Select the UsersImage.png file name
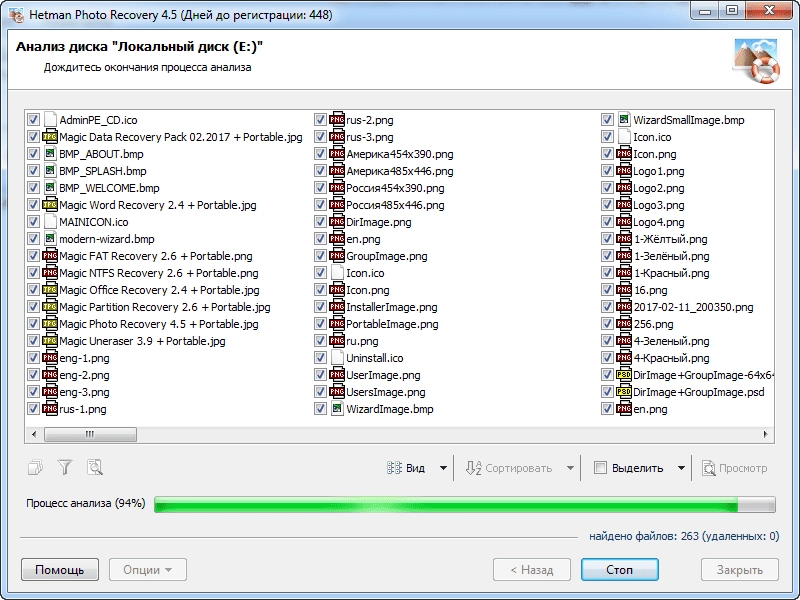 click(386, 392)
